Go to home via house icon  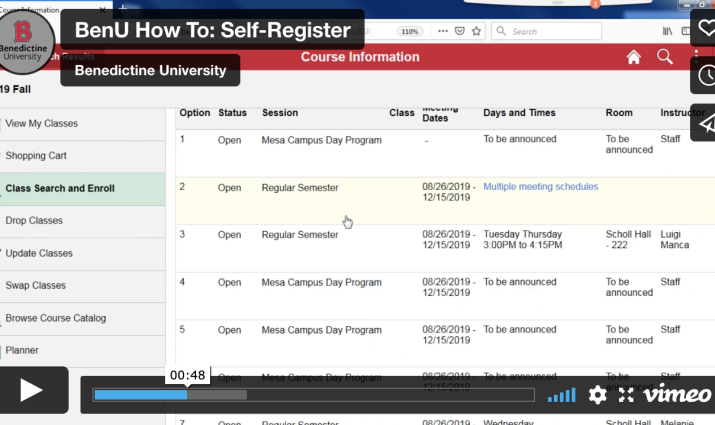coord(633,57)
